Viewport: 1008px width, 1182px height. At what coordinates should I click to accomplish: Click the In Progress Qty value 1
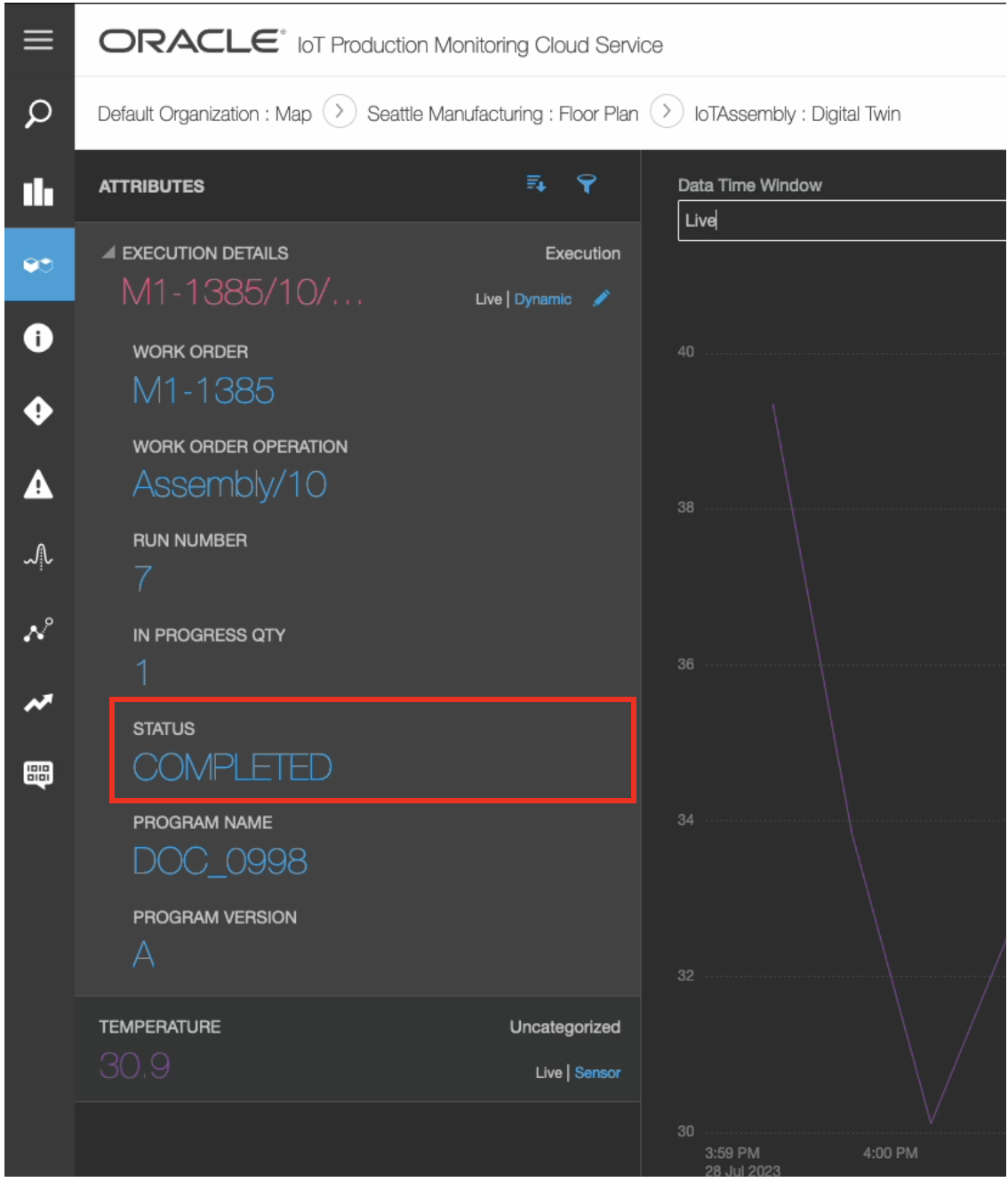click(x=142, y=673)
